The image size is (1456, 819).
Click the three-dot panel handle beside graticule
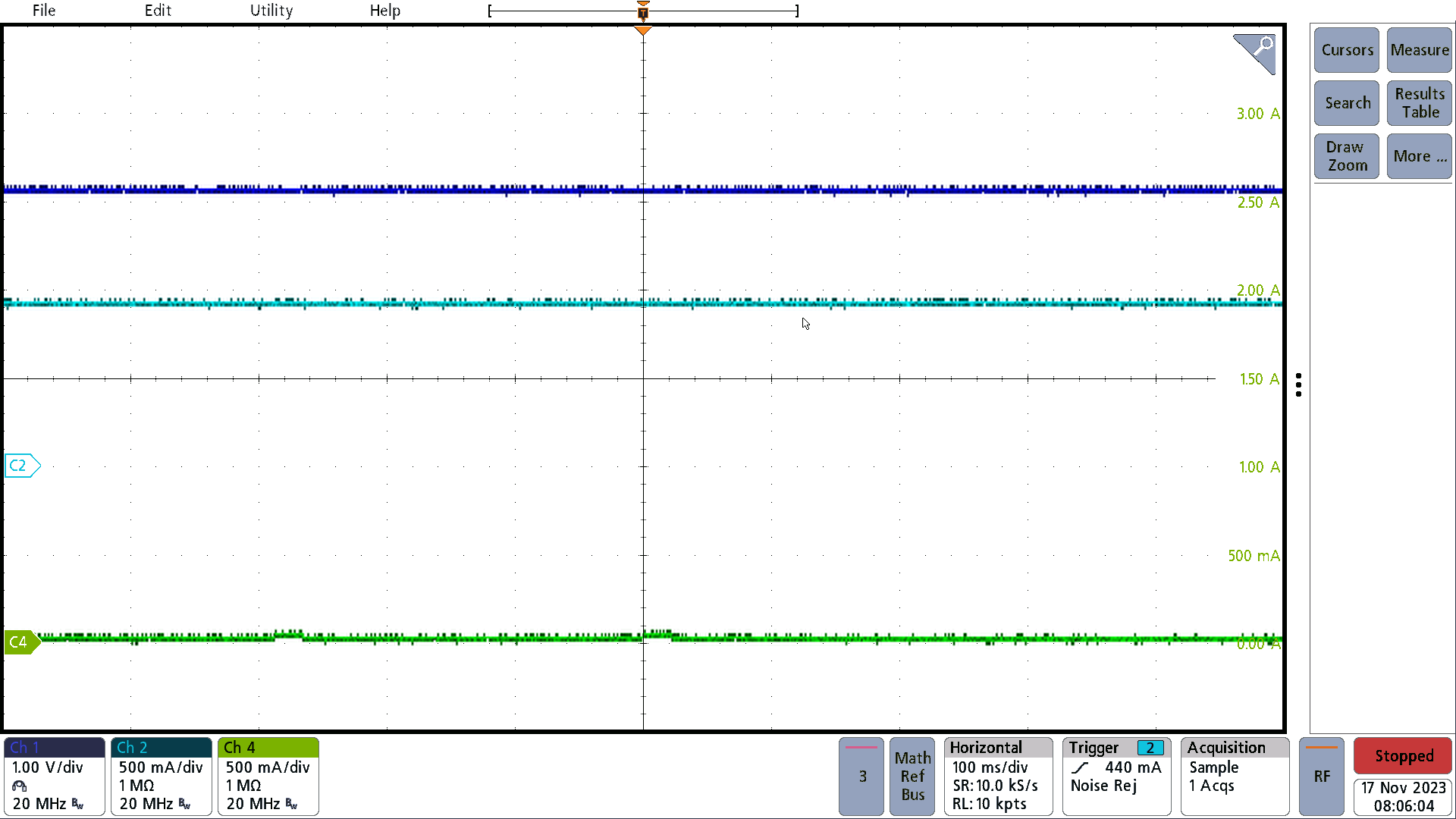click(1299, 385)
